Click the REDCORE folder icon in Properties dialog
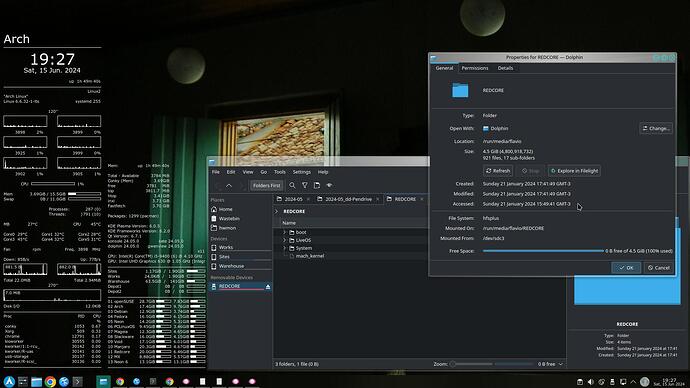Image resolution: width=690 pixels, height=388 pixels. [x=460, y=90]
